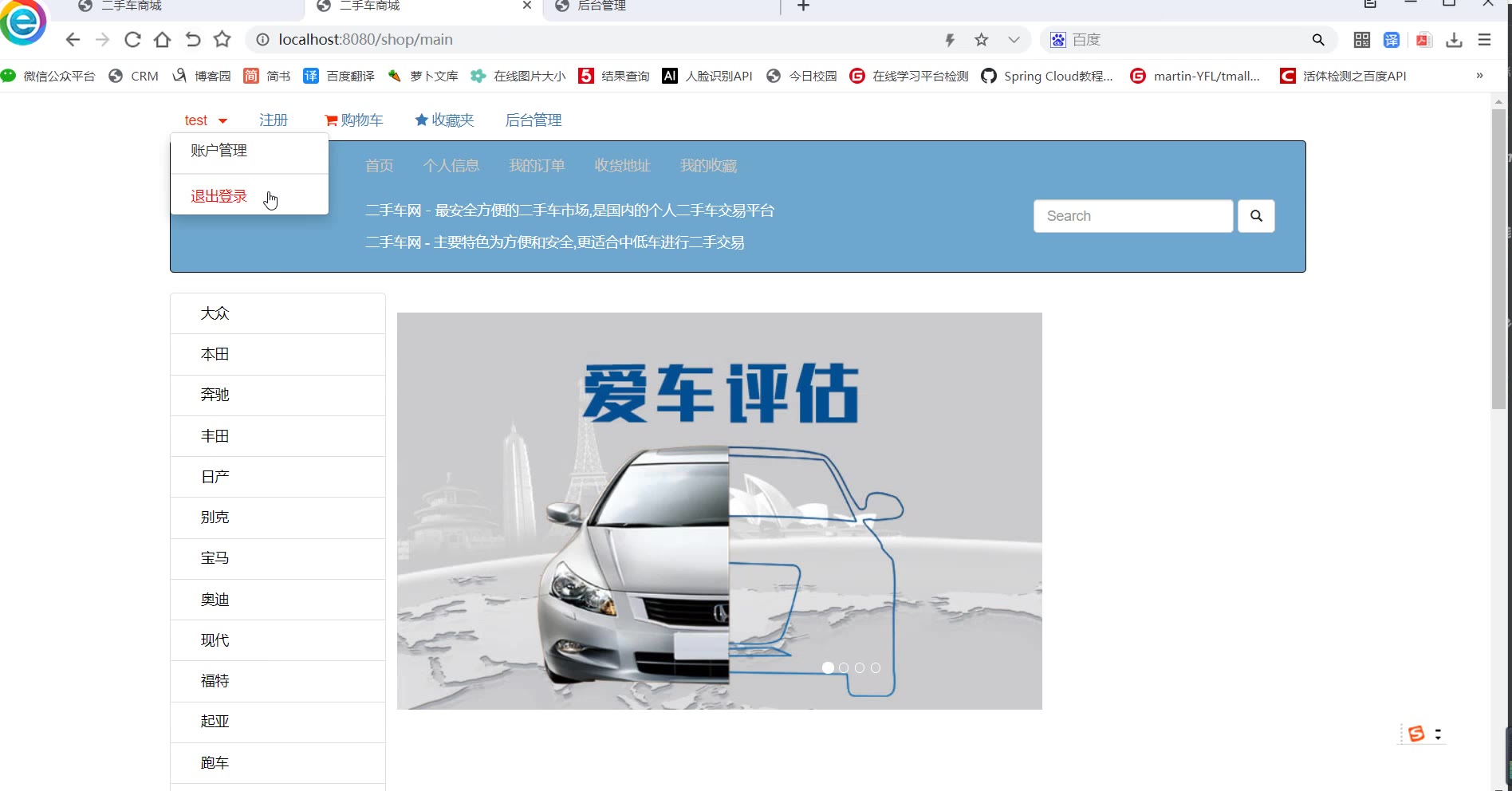Click the undo/restore closed tab icon
Viewport: 1512px width, 791px height.
click(x=192, y=40)
